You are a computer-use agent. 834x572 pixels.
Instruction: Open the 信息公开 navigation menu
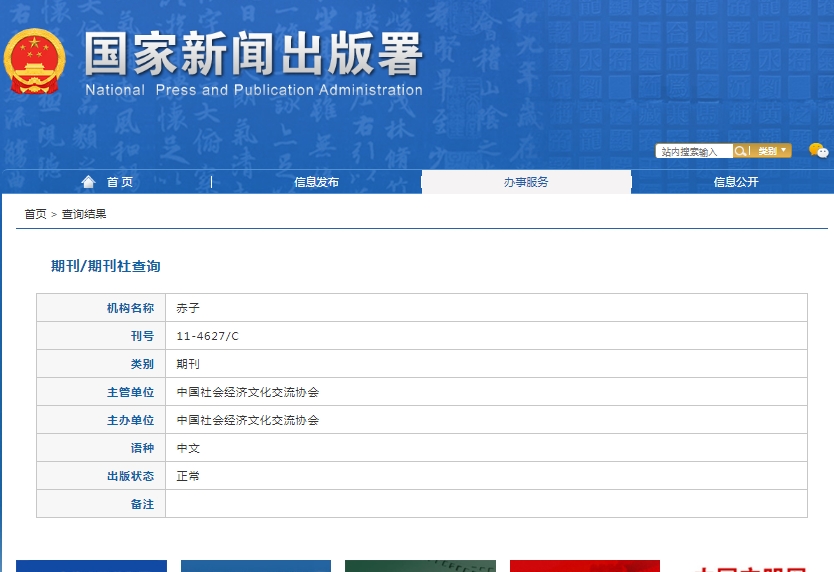point(735,182)
